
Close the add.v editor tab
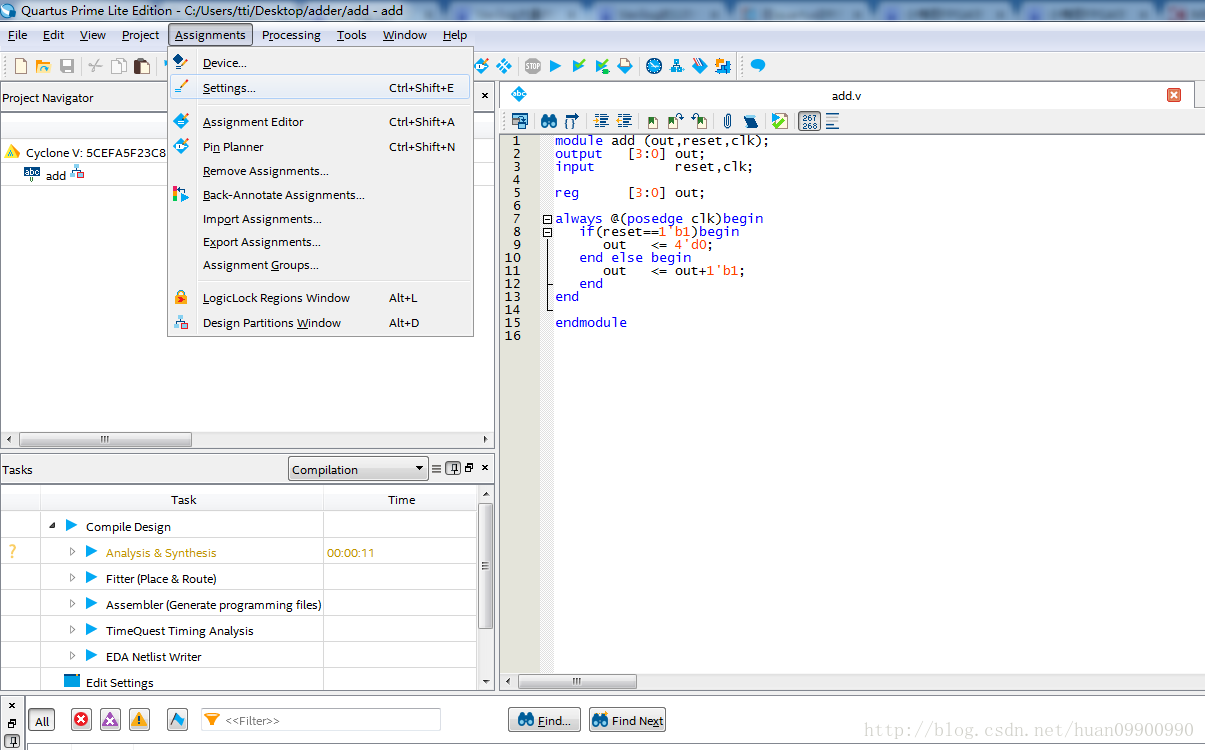[1174, 95]
